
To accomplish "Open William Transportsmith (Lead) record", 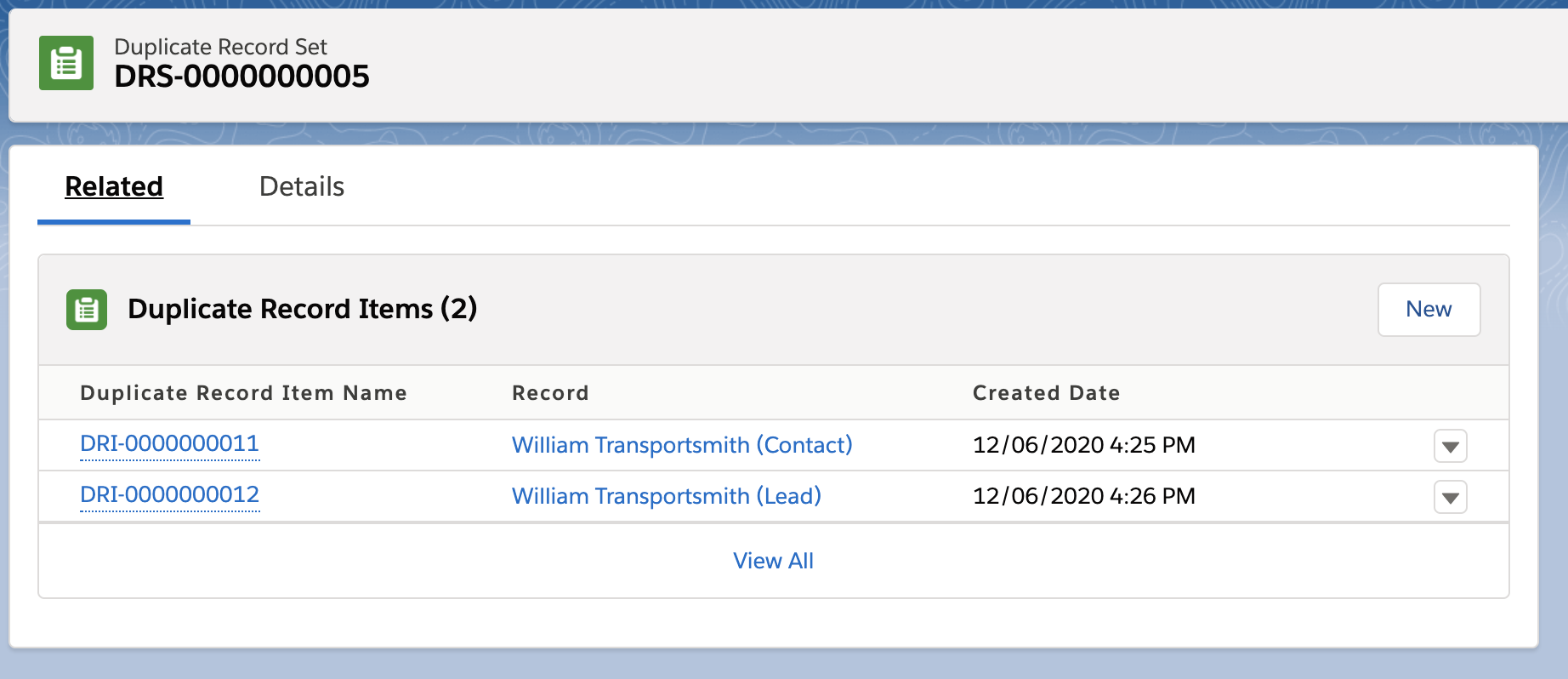I will [666, 496].
